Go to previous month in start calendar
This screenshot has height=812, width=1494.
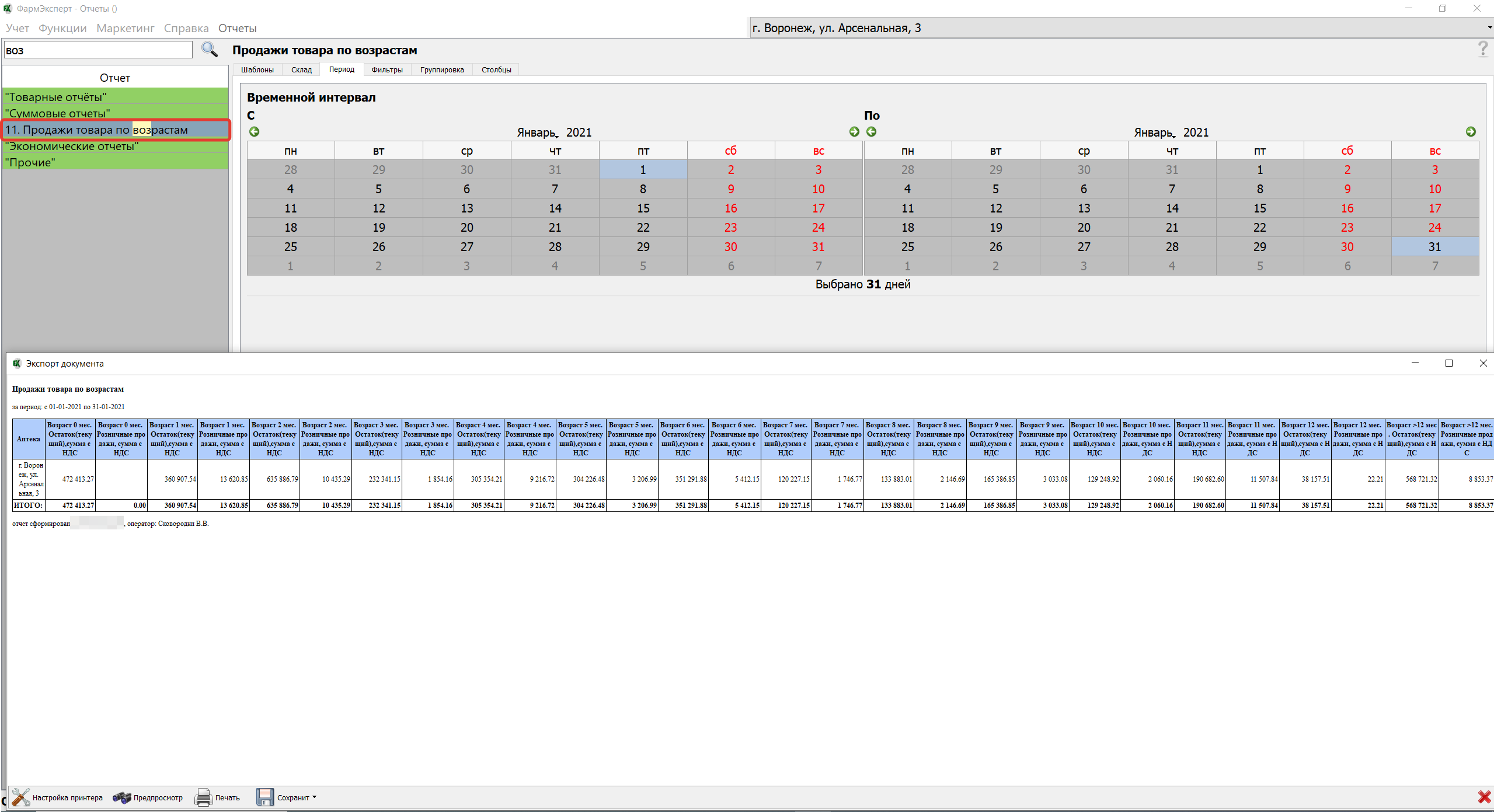(x=254, y=132)
